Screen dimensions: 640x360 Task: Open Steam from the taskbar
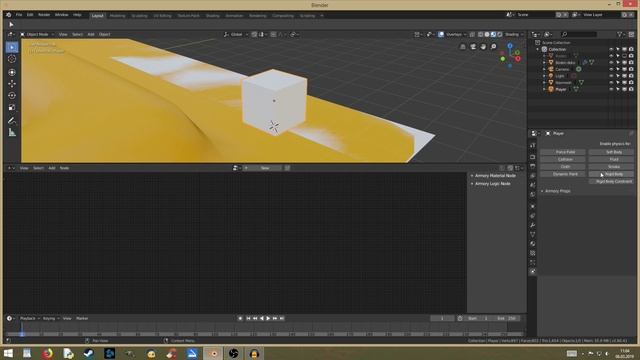pyautogui.click(x=89, y=353)
